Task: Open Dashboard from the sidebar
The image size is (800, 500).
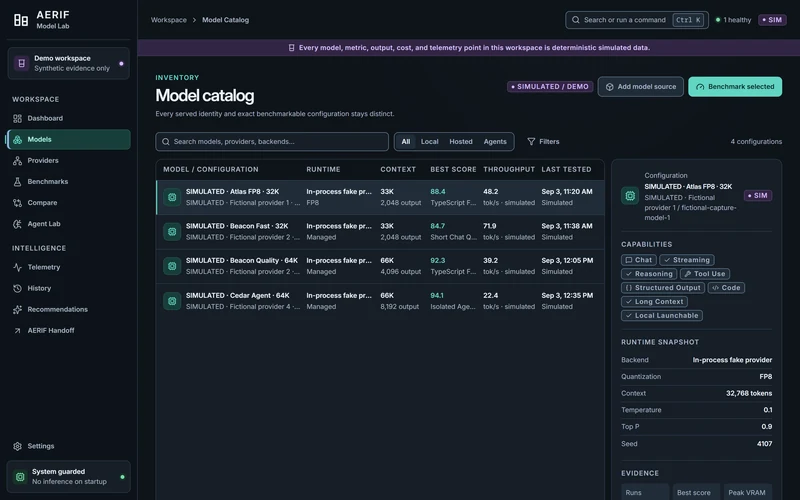Action: tap(68, 118)
